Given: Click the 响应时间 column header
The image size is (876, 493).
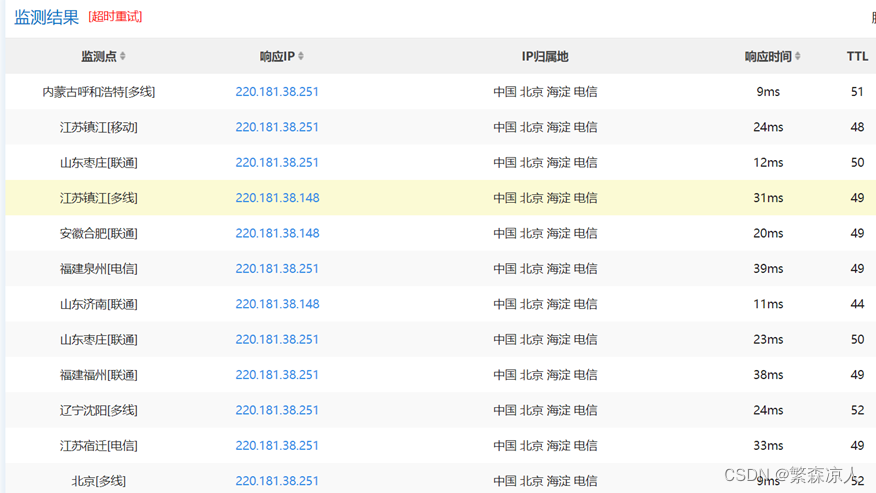Looking at the screenshot, I should (x=768, y=56).
